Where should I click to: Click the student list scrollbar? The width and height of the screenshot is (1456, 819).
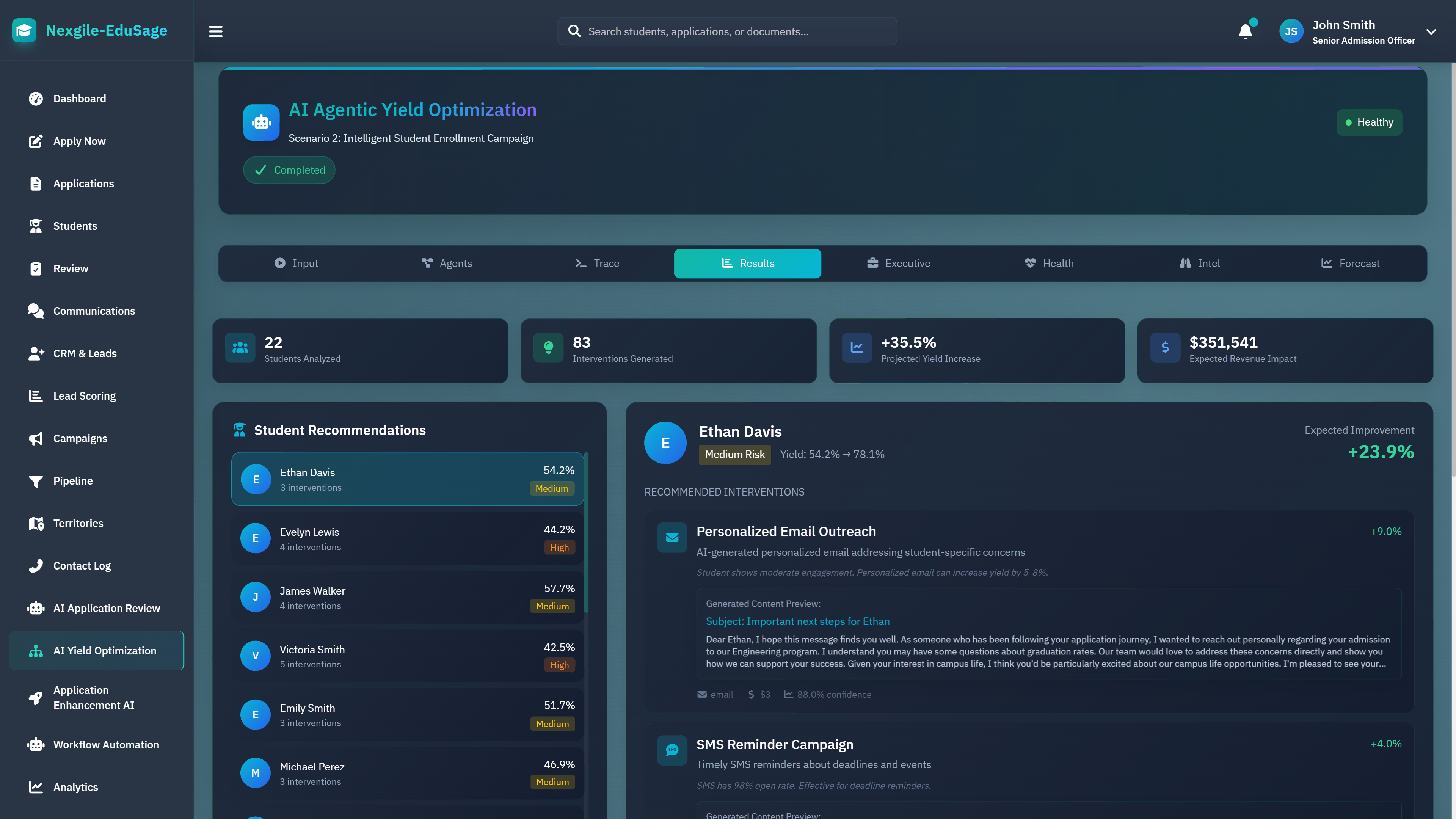coord(586,531)
